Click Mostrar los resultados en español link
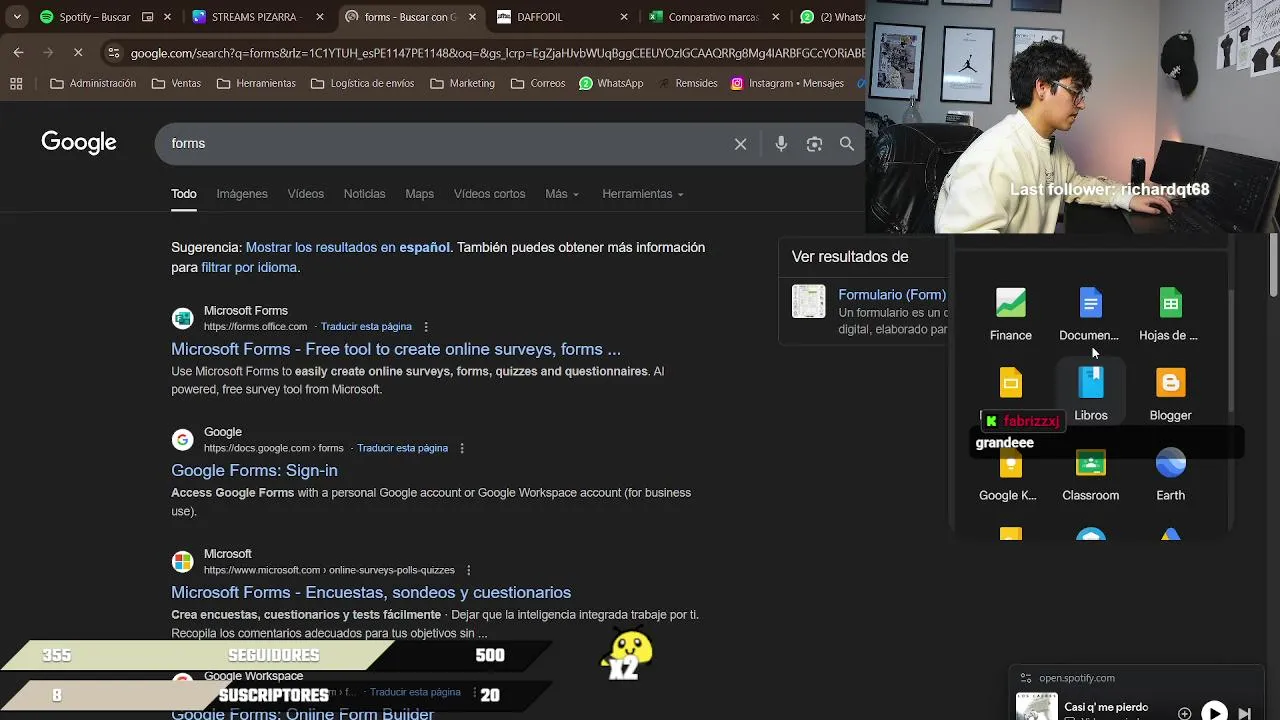Image resolution: width=1280 pixels, height=720 pixels. tap(348, 247)
